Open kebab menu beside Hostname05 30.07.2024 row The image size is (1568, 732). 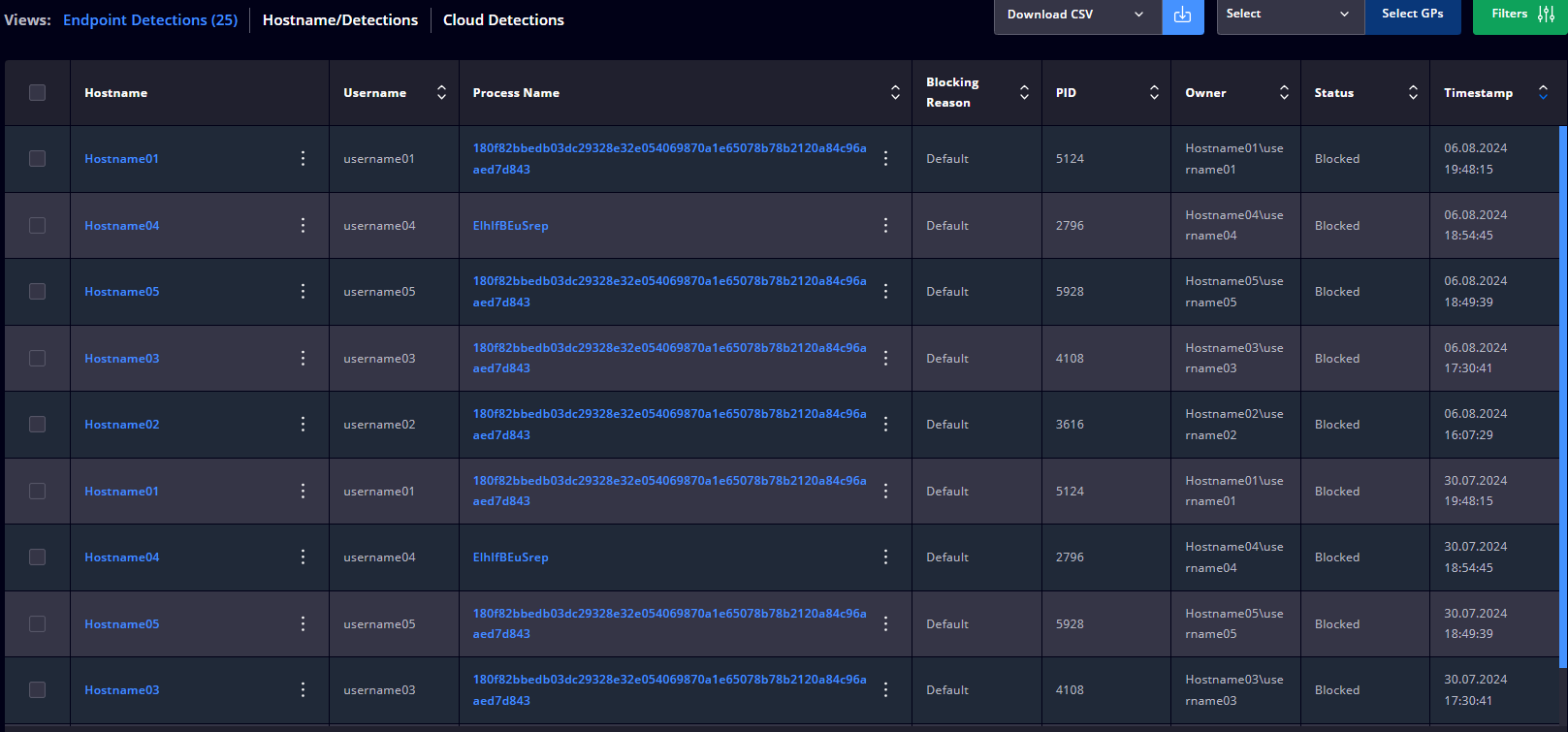(x=303, y=623)
